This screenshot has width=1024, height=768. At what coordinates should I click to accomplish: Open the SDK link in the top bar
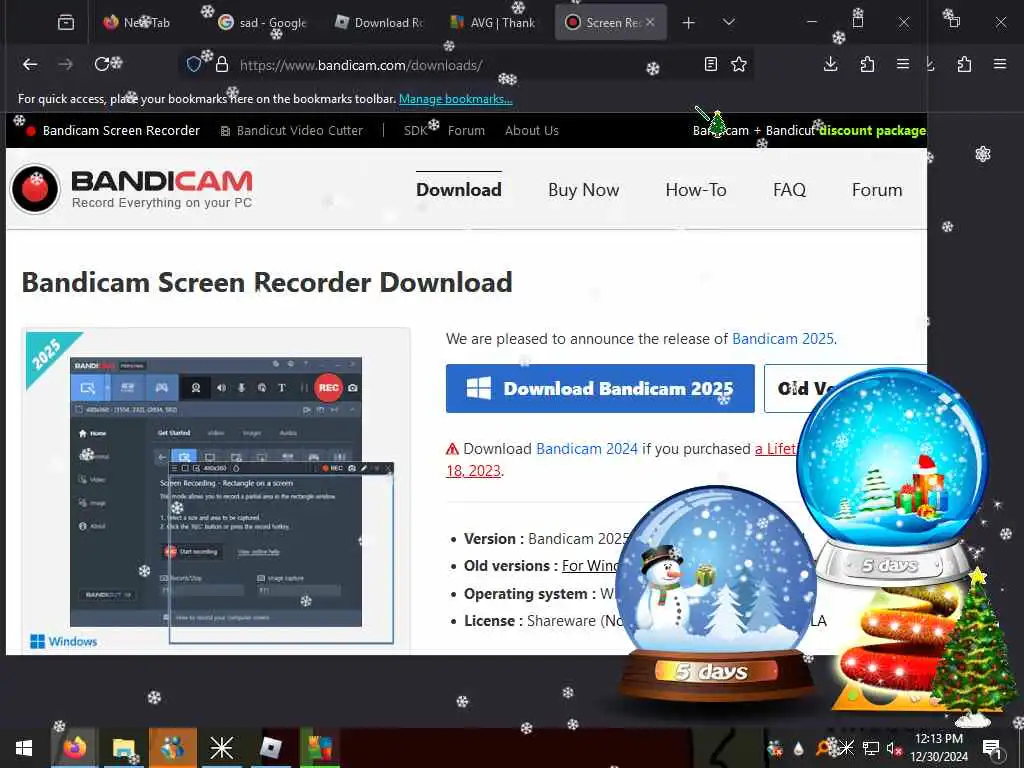tap(415, 131)
